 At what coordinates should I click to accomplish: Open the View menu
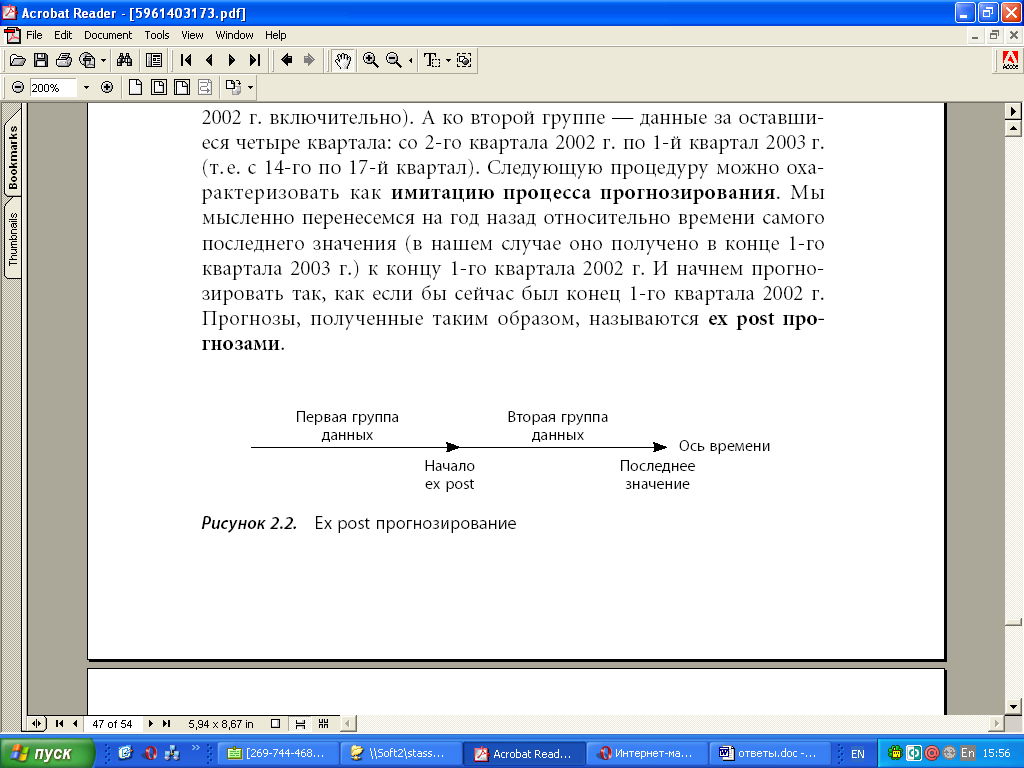(x=192, y=35)
